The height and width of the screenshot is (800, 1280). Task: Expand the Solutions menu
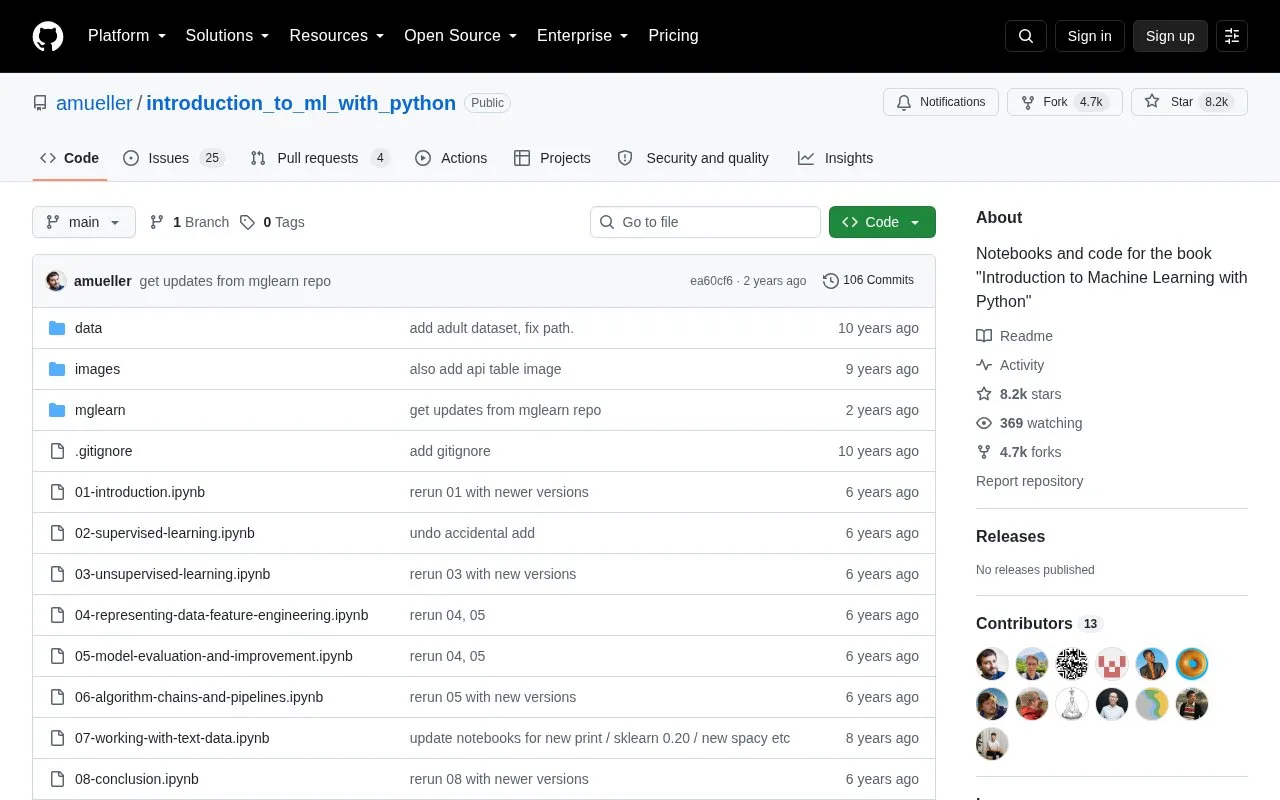(228, 36)
